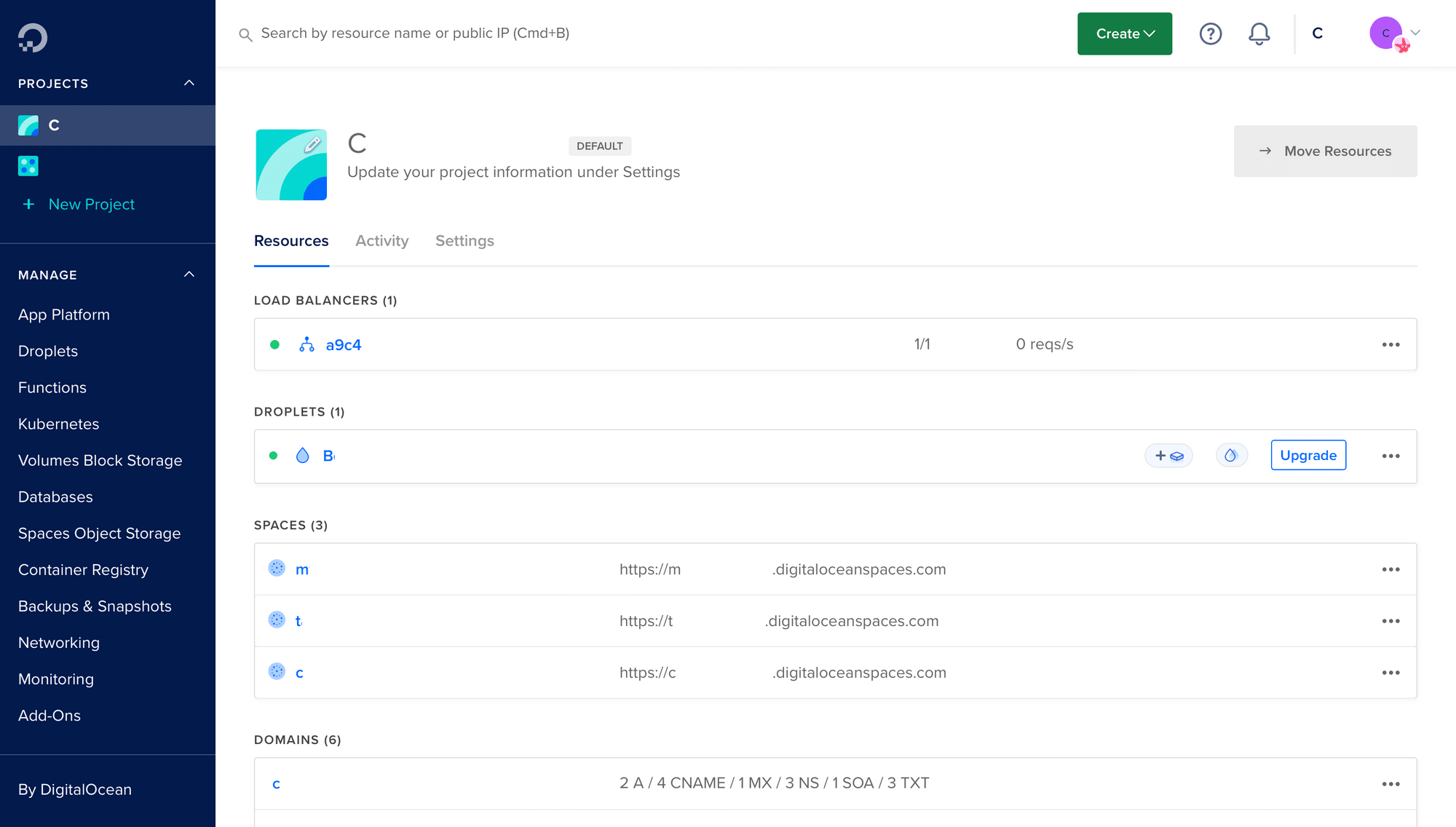
Task: Collapse the PROJECTS section
Action: pyautogui.click(x=189, y=83)
